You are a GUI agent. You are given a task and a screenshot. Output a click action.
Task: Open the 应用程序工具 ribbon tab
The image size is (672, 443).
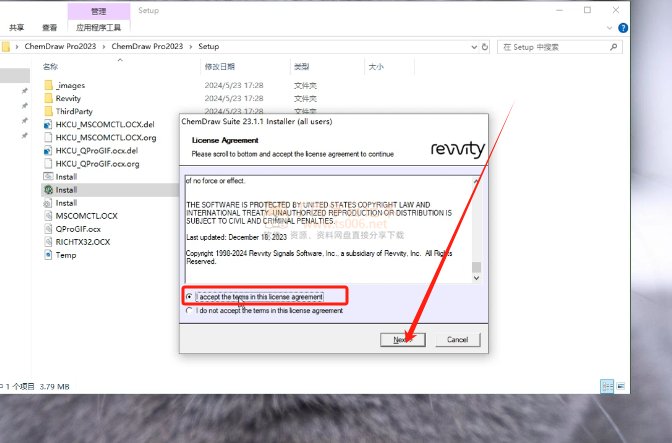coord(99,28)
